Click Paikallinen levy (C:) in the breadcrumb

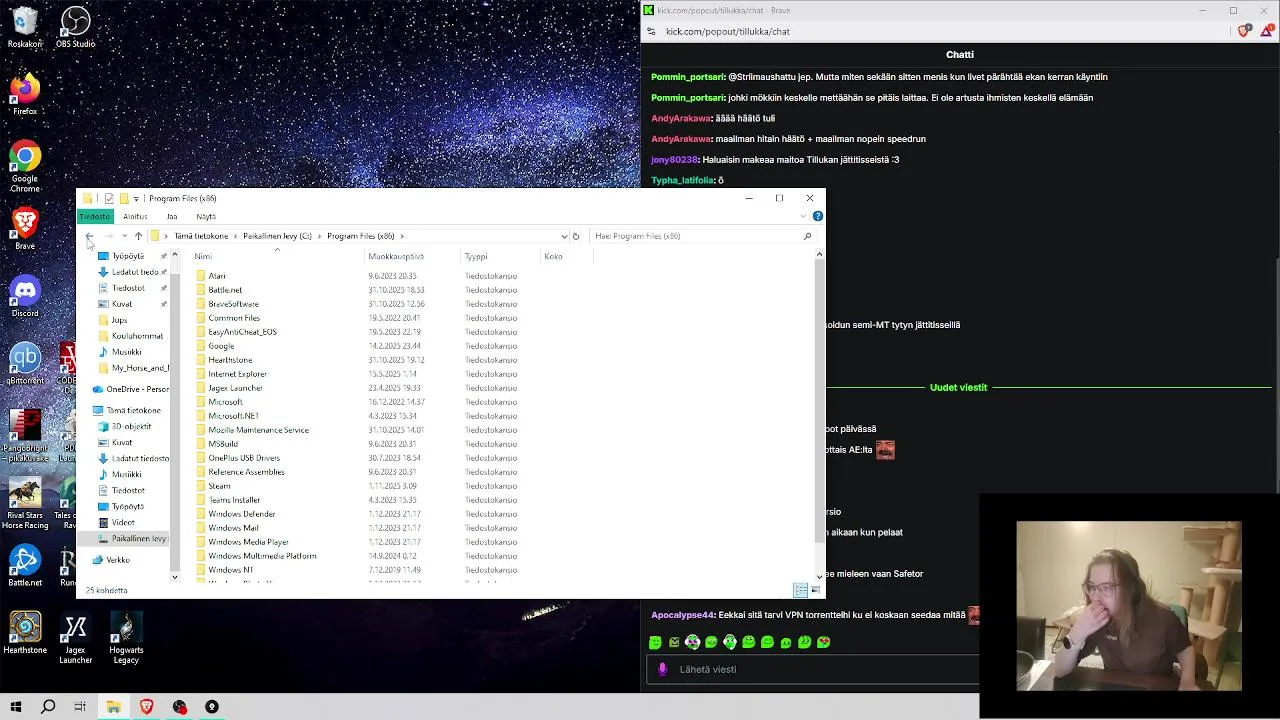[x=277, y=236]
